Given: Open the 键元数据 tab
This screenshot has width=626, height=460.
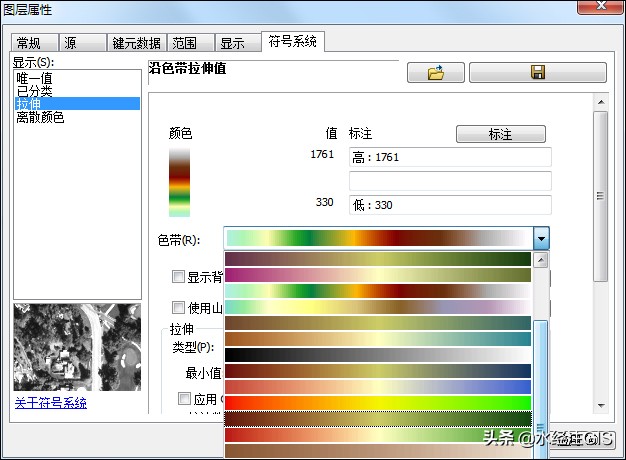Looking at the screenshot, I should (x=135, y=44).
